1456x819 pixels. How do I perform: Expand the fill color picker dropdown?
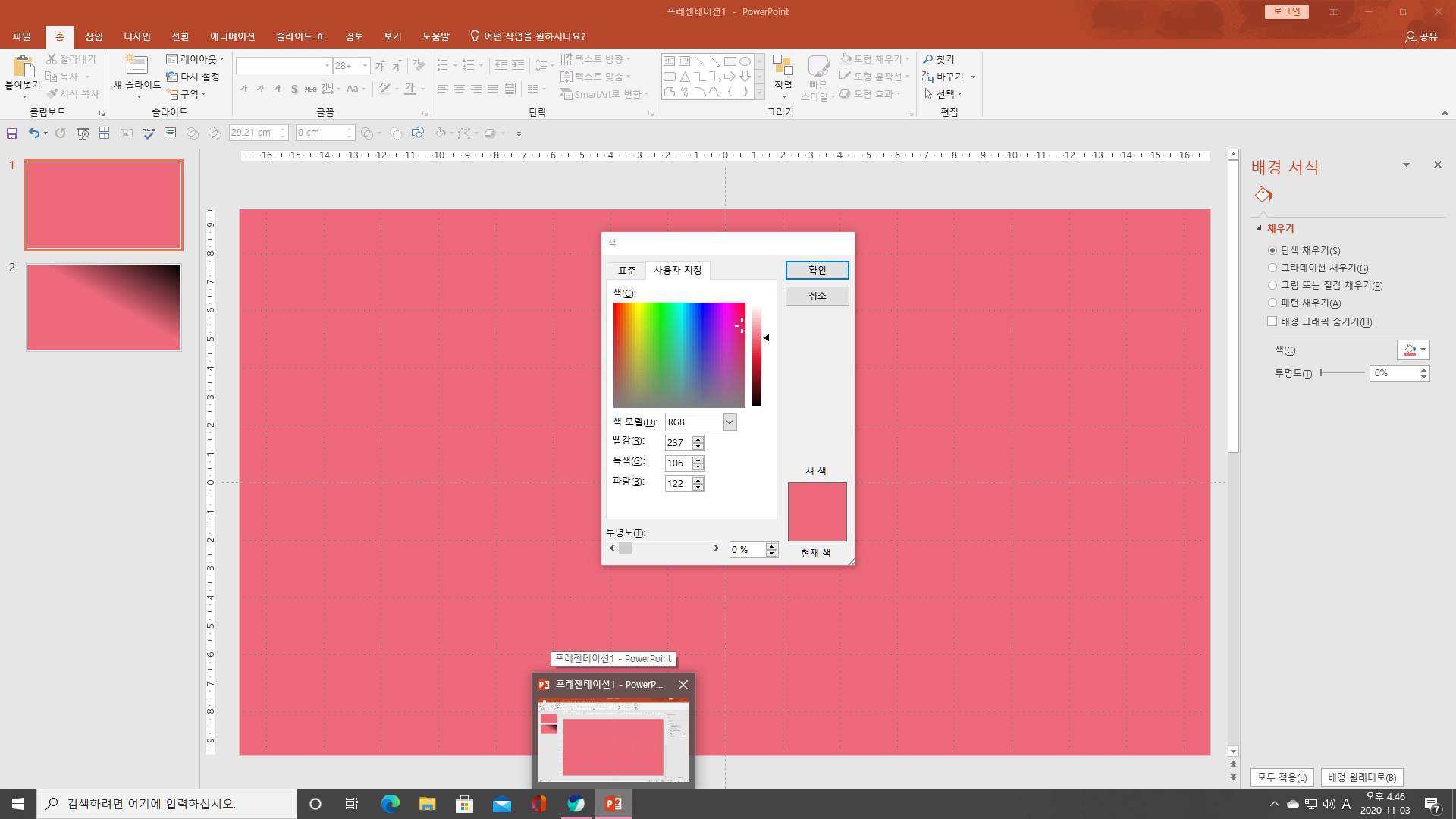pyautogui.click(x=1423, y=350)
